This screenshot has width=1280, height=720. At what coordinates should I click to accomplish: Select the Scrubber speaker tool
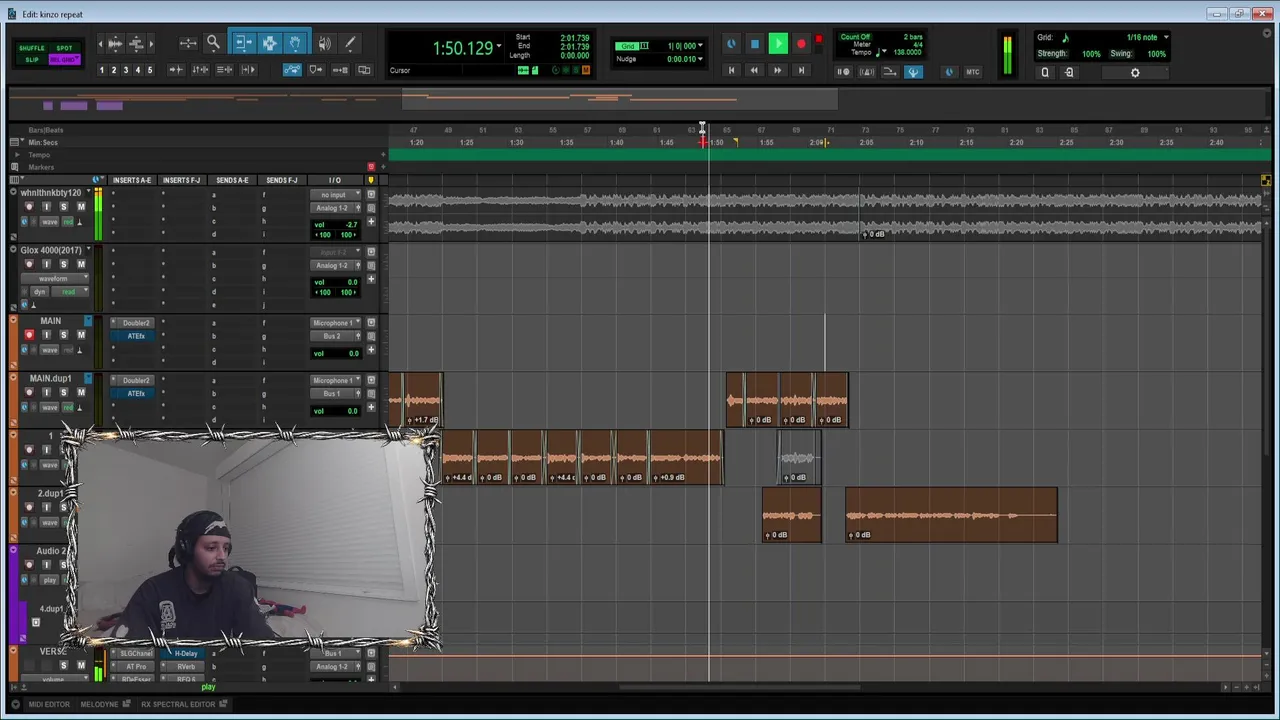[x=324, y=43]
